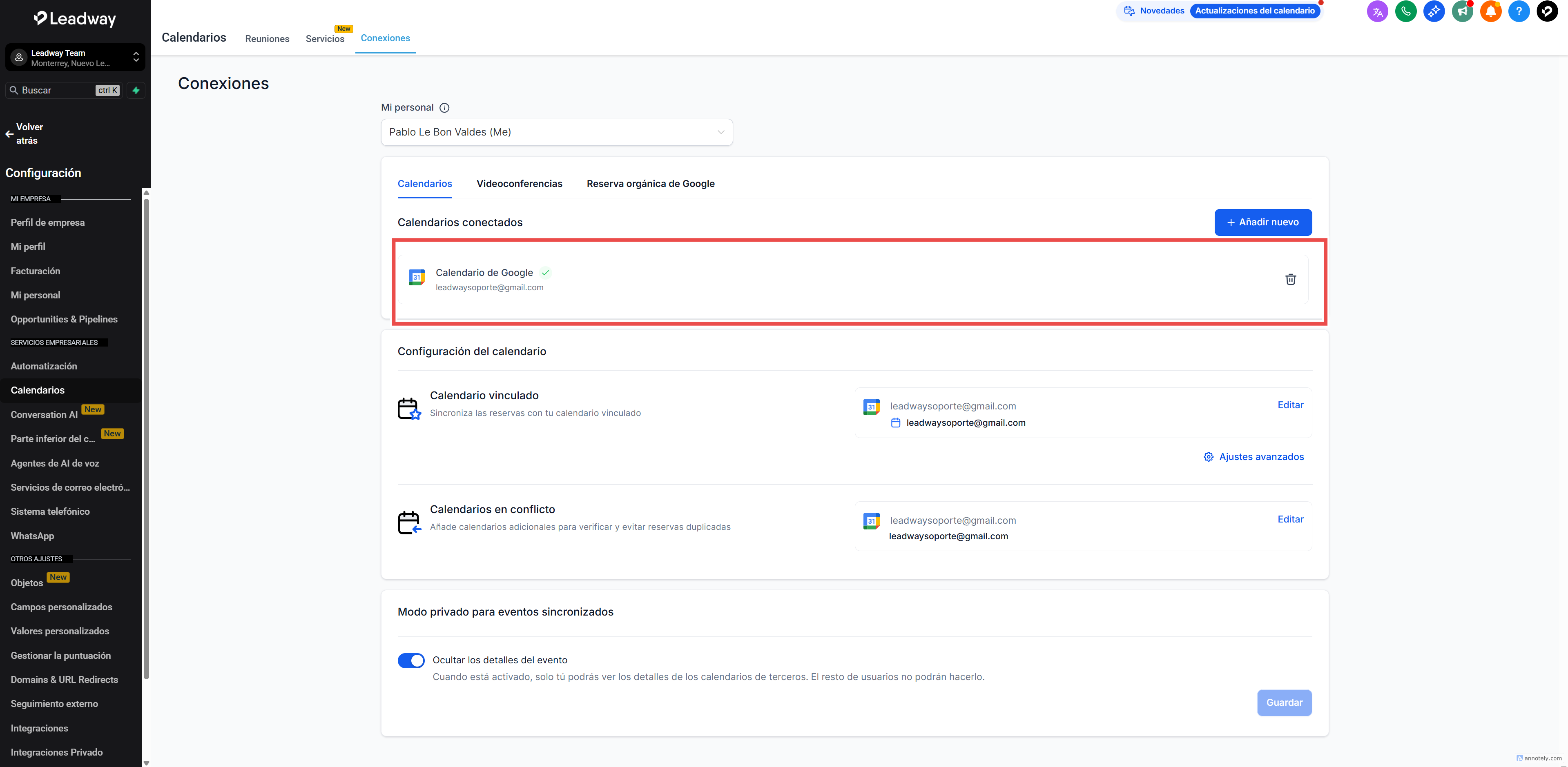
Task: Click the blue help question mark icon
Action: pyautogui.click(x=1519, y=11)
